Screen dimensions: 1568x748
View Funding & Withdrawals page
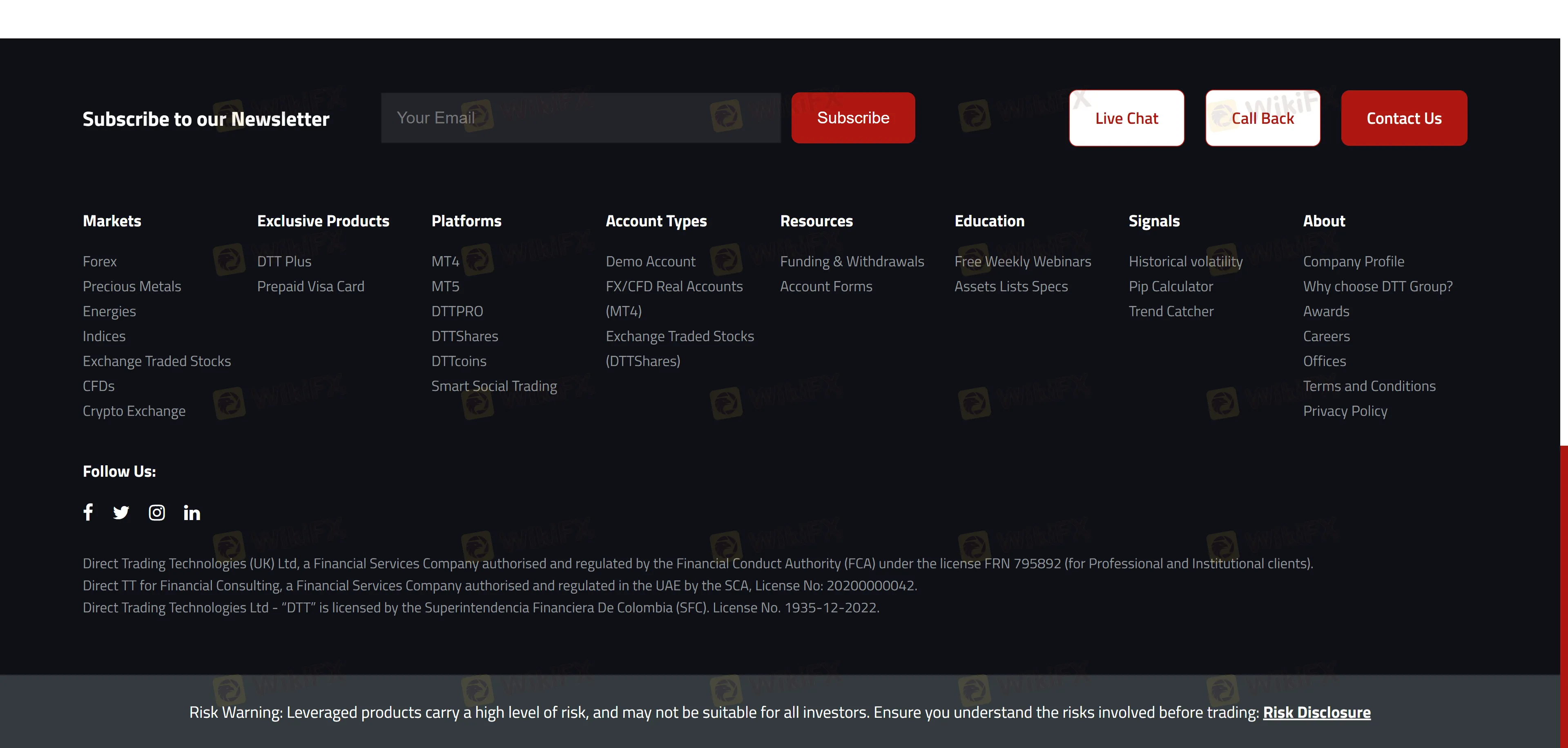pos(852,262)
